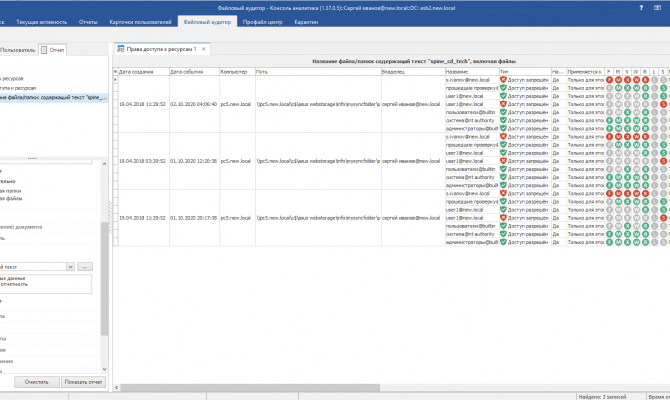Click the horizontal scrollbar left arrow
This screenshot has width=670, height=400.
pyautogui.click(x=116, y=388)
